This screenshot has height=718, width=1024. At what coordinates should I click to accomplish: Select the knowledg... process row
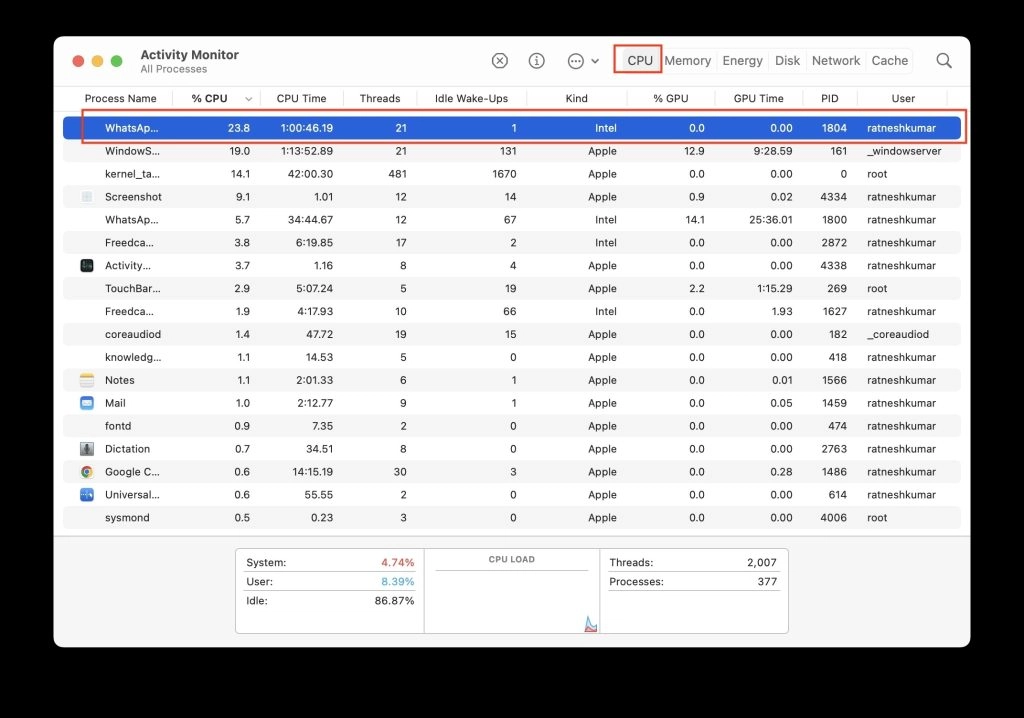pos(512,357)
